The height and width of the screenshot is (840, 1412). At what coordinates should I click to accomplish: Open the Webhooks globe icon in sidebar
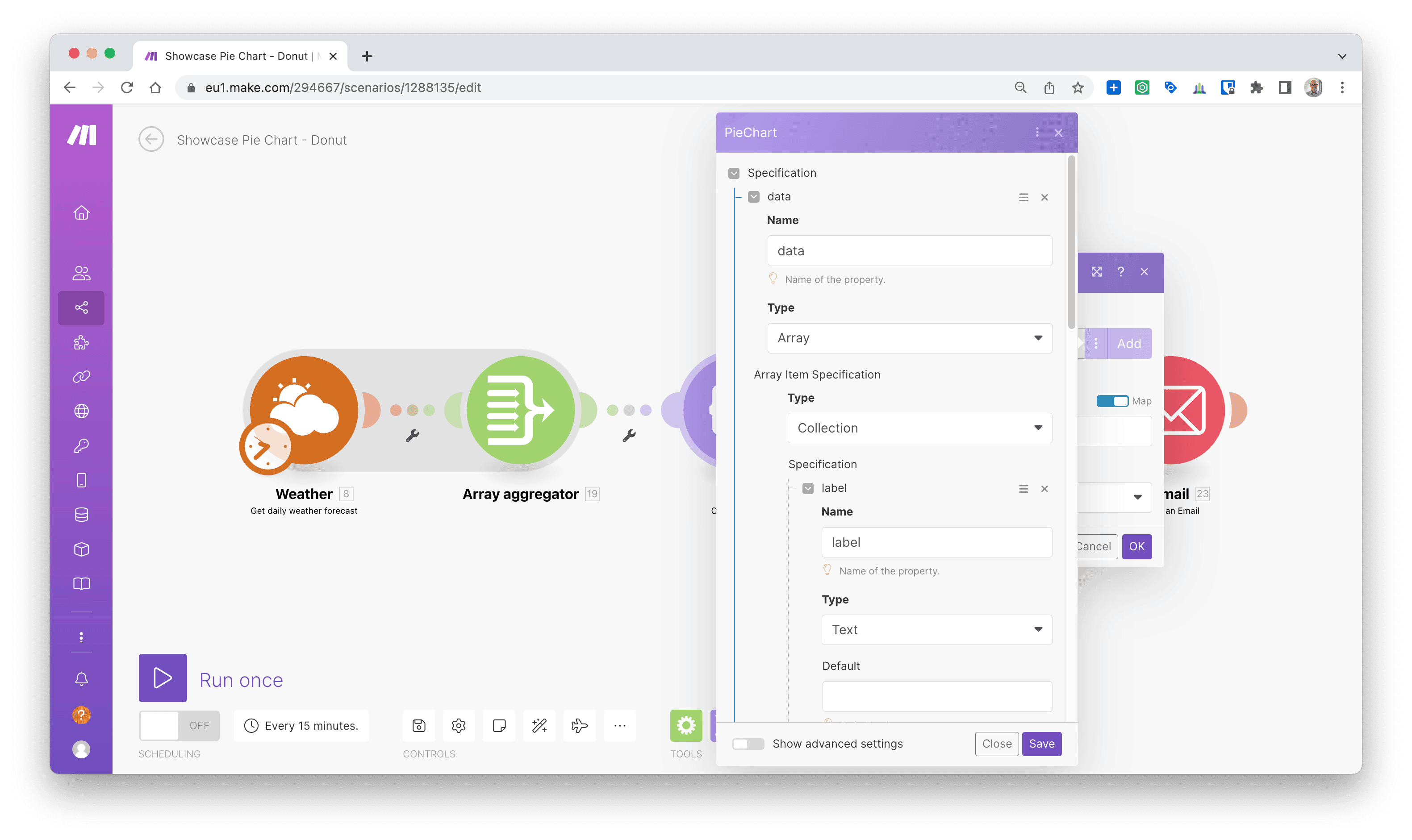(x=82, y=411)
